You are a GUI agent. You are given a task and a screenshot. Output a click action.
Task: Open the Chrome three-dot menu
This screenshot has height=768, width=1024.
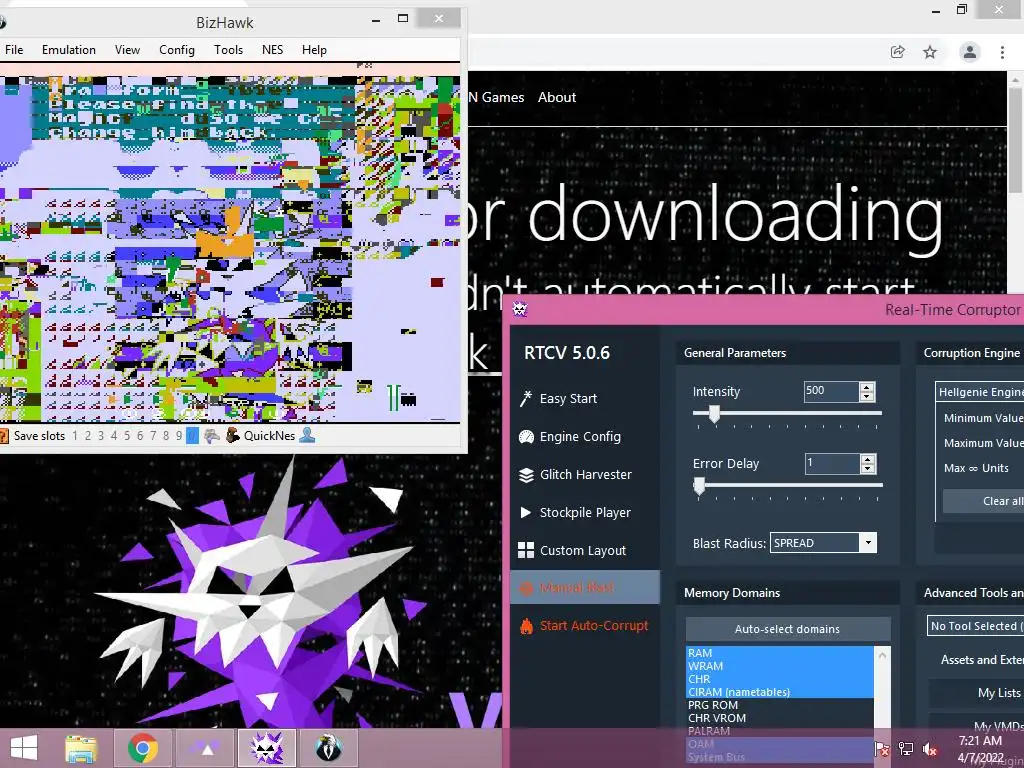pos(1002,52)
